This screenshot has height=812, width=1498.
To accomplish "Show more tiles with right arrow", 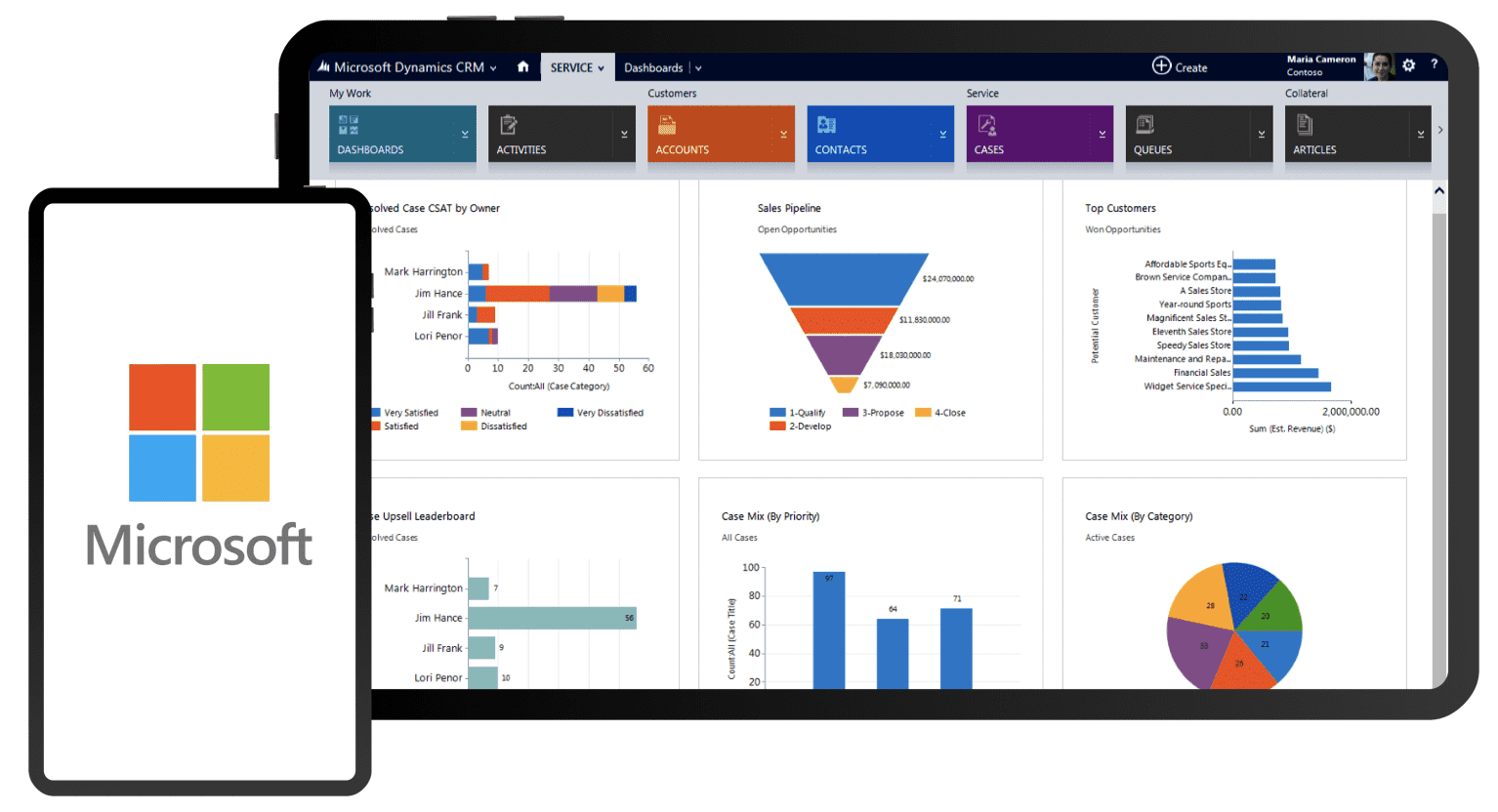I will pos(1439,130).
